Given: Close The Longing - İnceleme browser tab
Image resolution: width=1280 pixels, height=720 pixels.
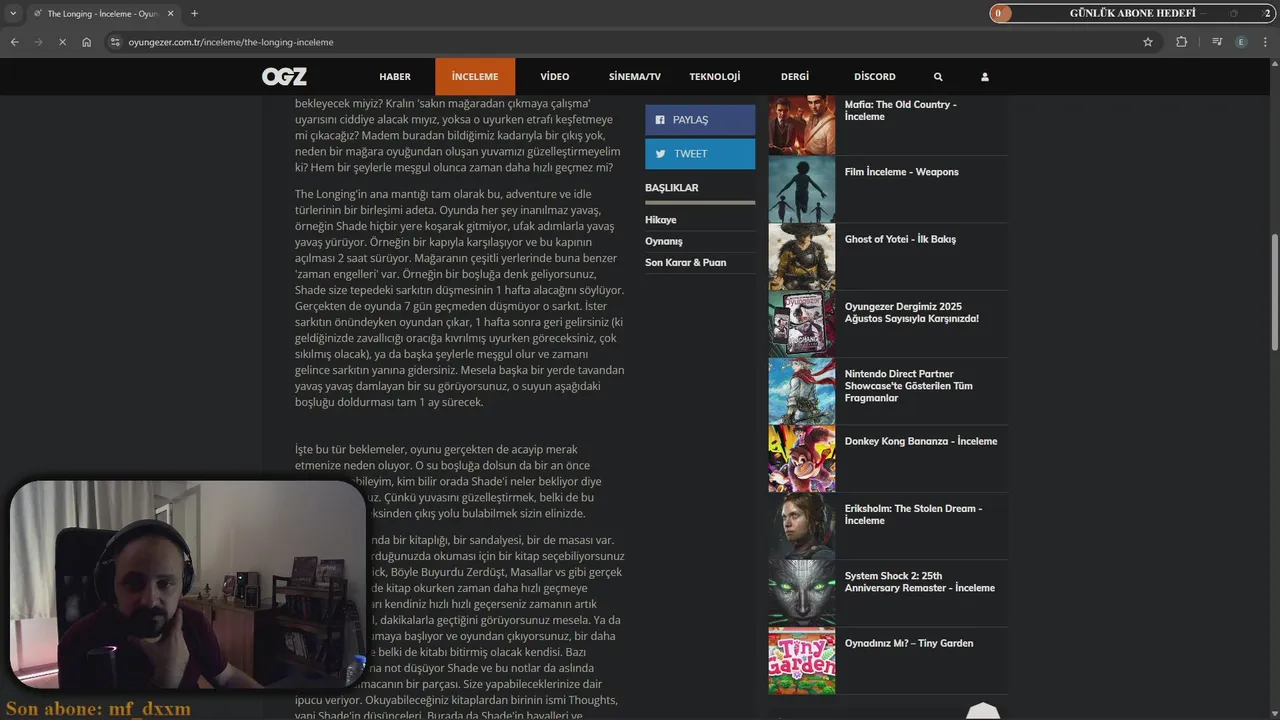Looking at the screenshot, I should (171, 13).
